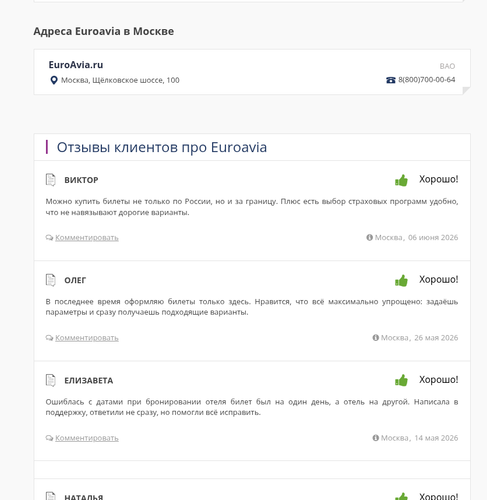
Task: Click the heading Адреса Euroavia в Москве
Action: click(x=104, y=31)
